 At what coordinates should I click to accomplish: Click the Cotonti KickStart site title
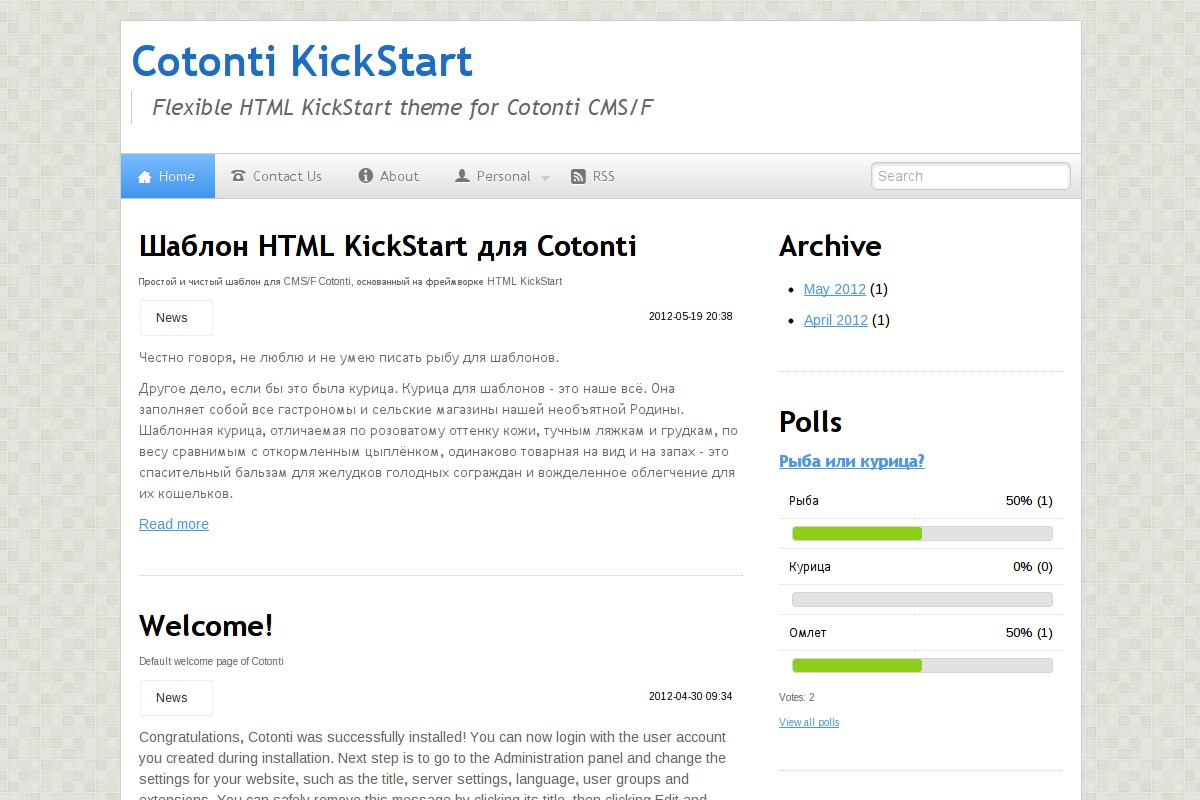pos(302,61)
